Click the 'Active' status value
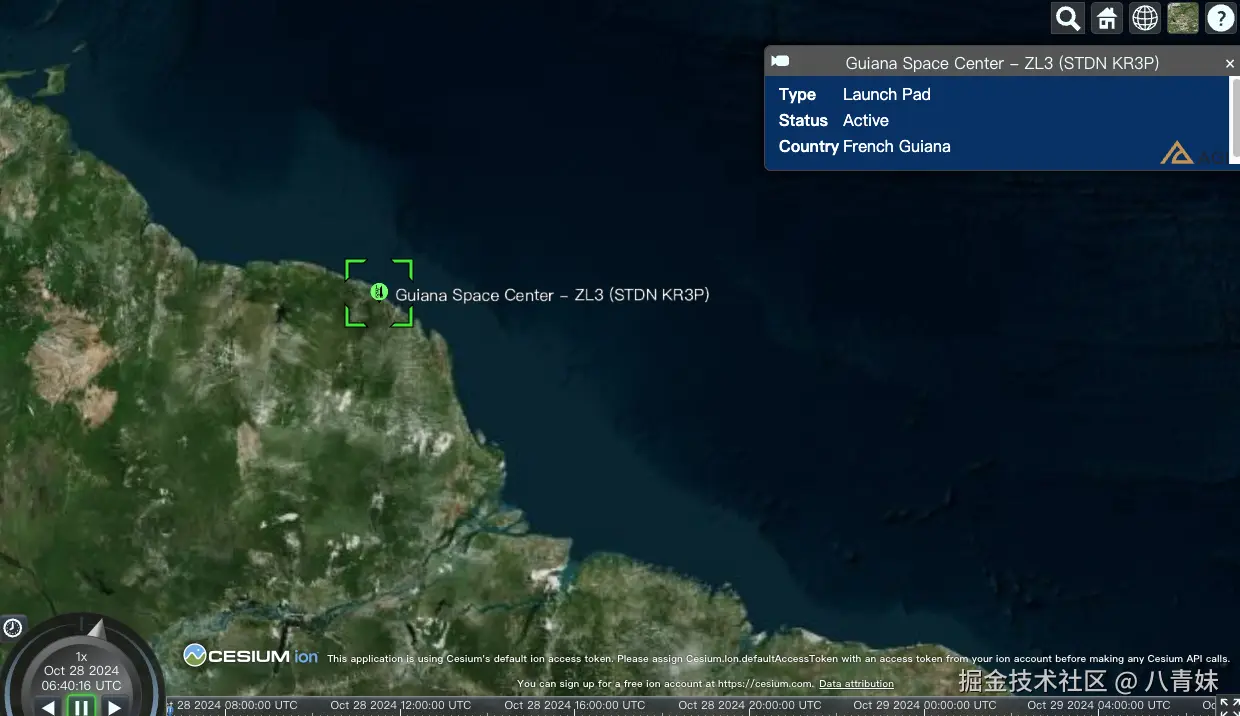Viewport: 1240px width, 716px height. pyautogui.click(x=866, y=120)
